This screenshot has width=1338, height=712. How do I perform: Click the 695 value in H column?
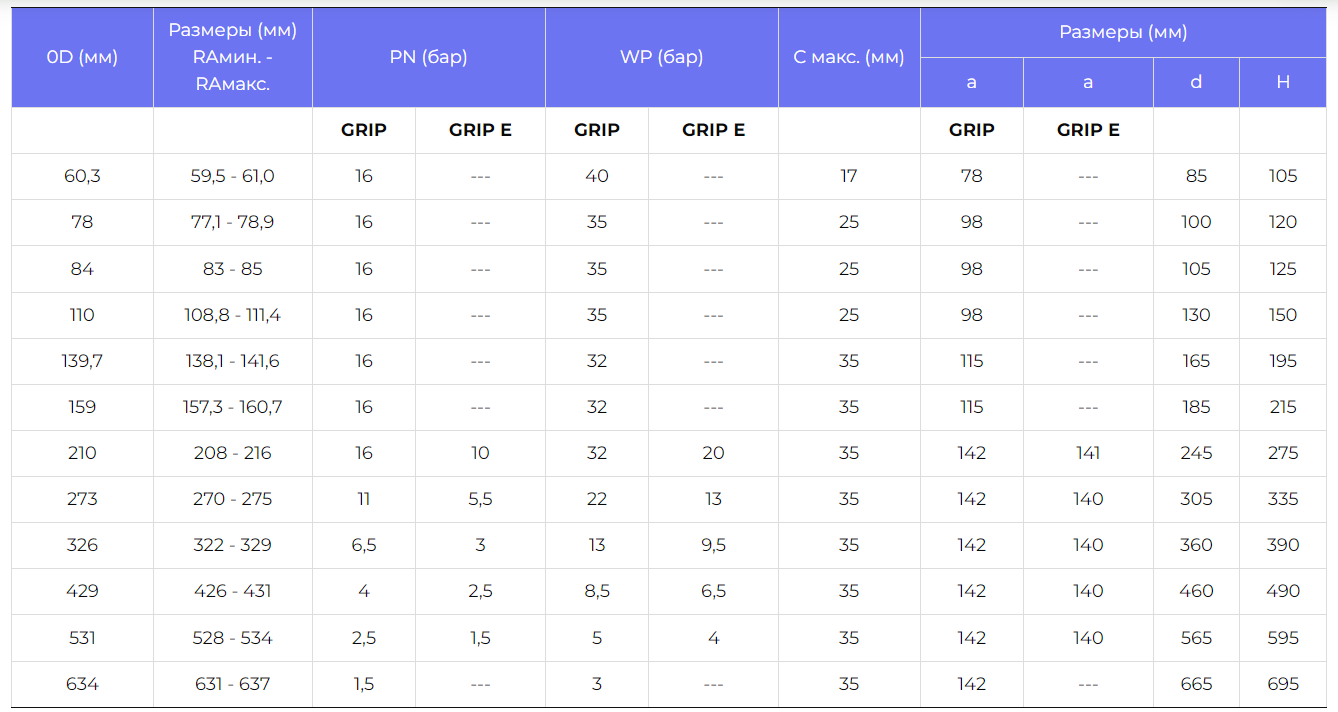coord(1283,684)
